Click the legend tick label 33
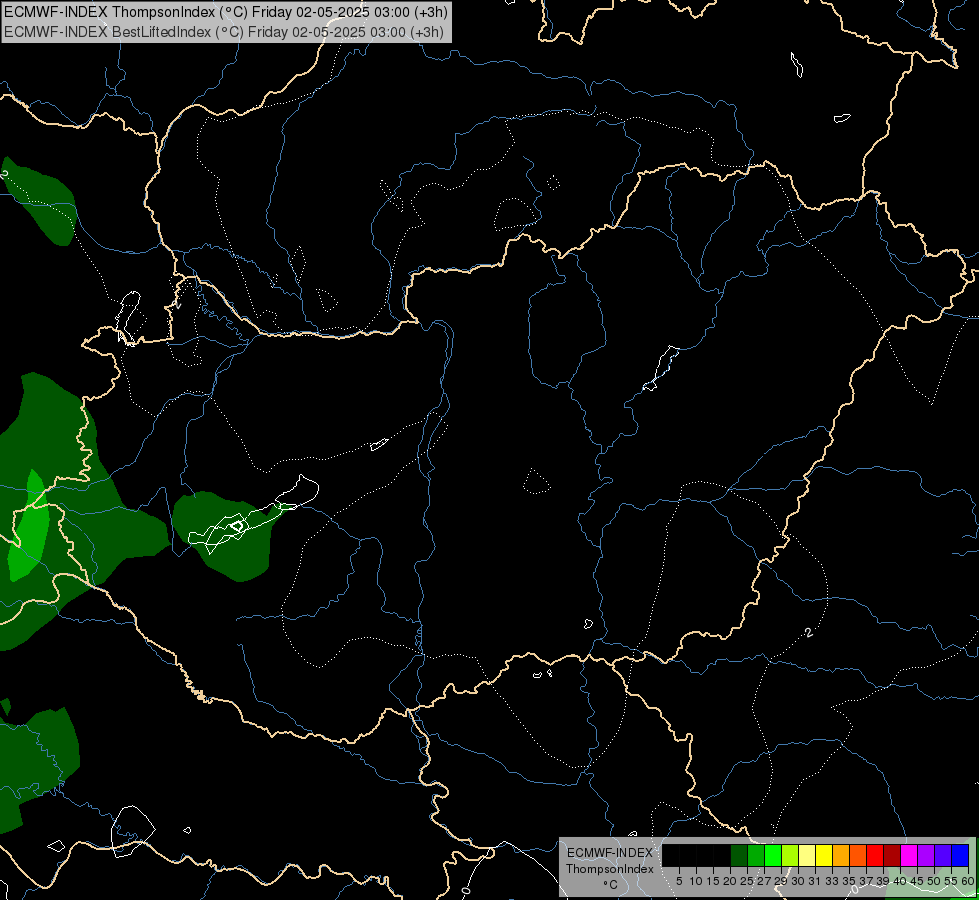Viewport: 979px width, 900px height. (832, 881)
